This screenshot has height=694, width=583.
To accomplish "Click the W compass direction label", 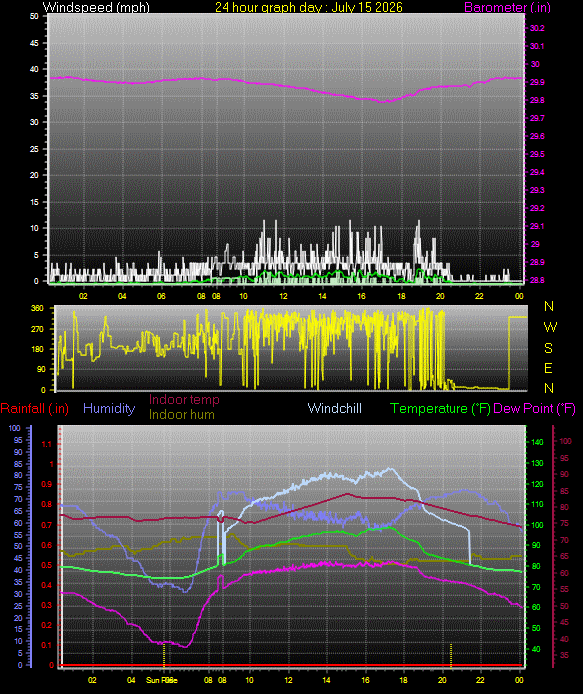I will (x=550, y=328).
